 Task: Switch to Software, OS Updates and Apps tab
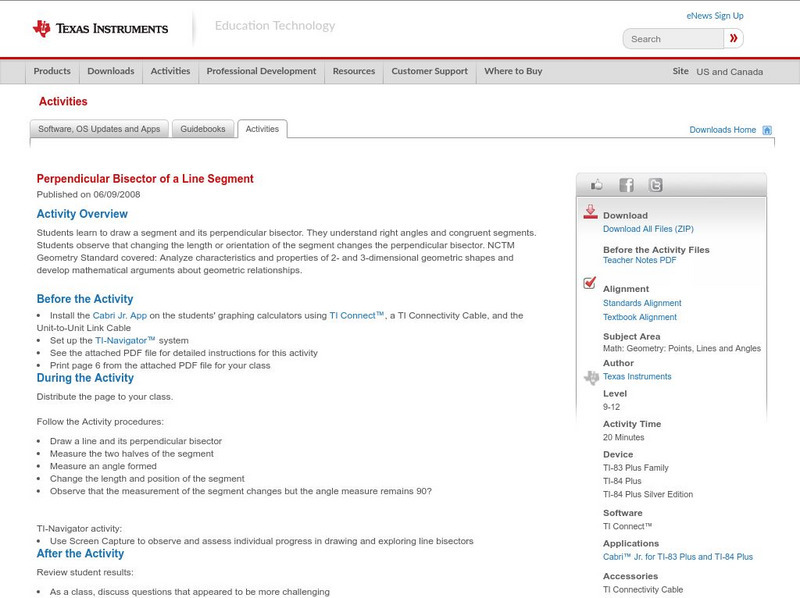(x=99, y=129)
